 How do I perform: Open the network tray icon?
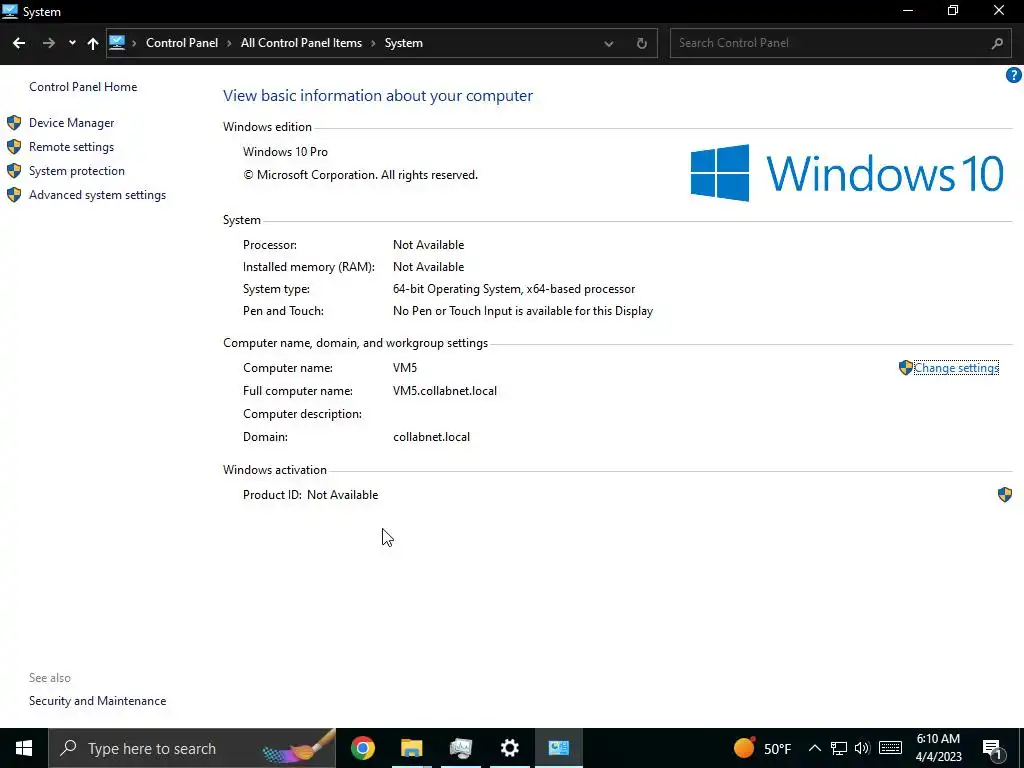point(839,748)
